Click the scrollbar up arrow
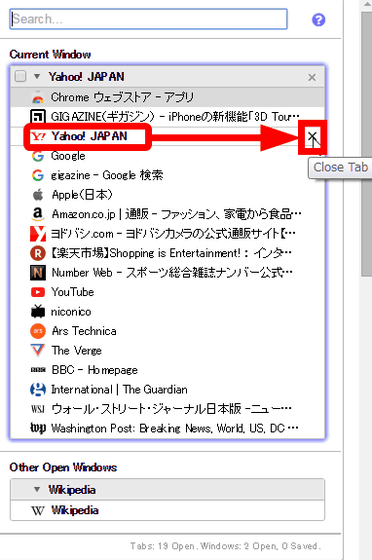This screenshot has width=372, height=560. (x=367, y=5)
